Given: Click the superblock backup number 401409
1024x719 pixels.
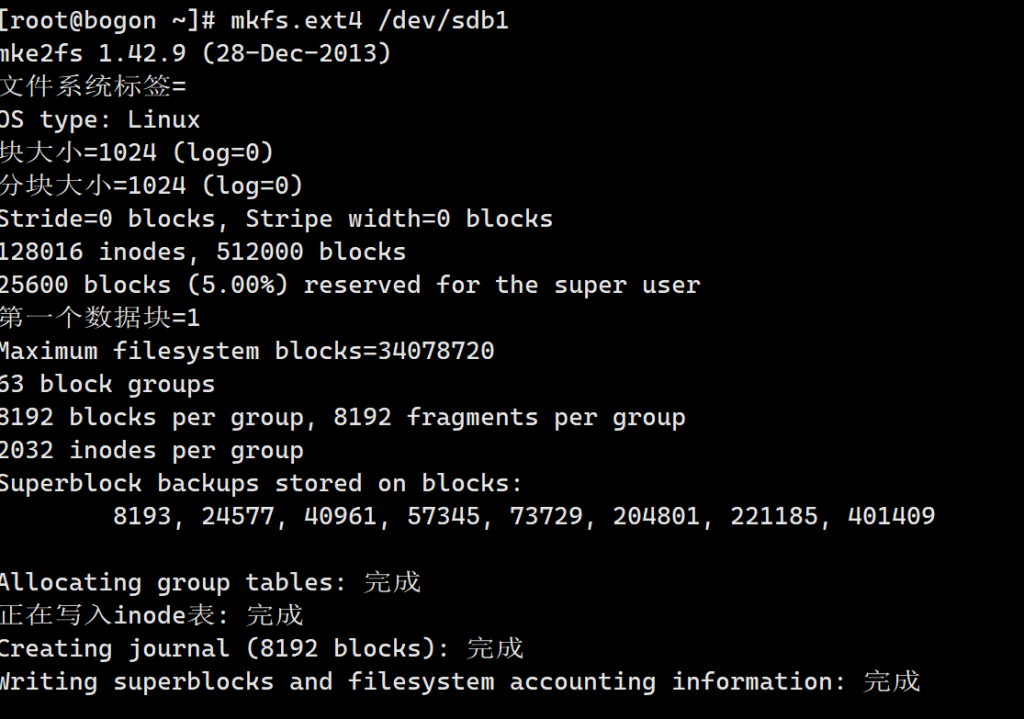Looking at the screenshot, I should (x=891, y=516).
